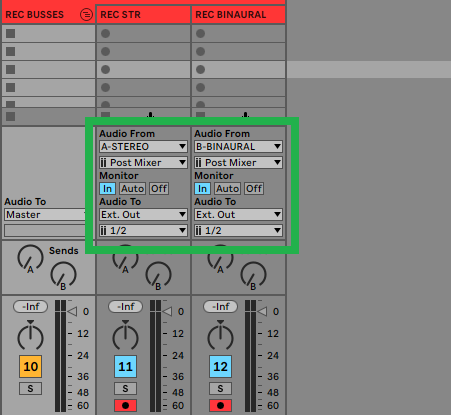Open REC STR Ext. Out Audio To dropdown

143,215
